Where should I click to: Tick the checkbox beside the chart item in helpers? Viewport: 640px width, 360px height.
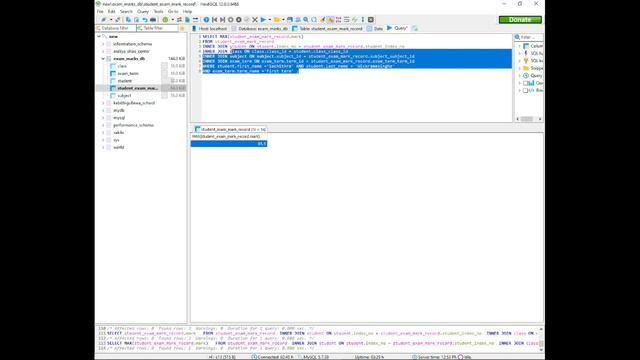click(525, 83)
